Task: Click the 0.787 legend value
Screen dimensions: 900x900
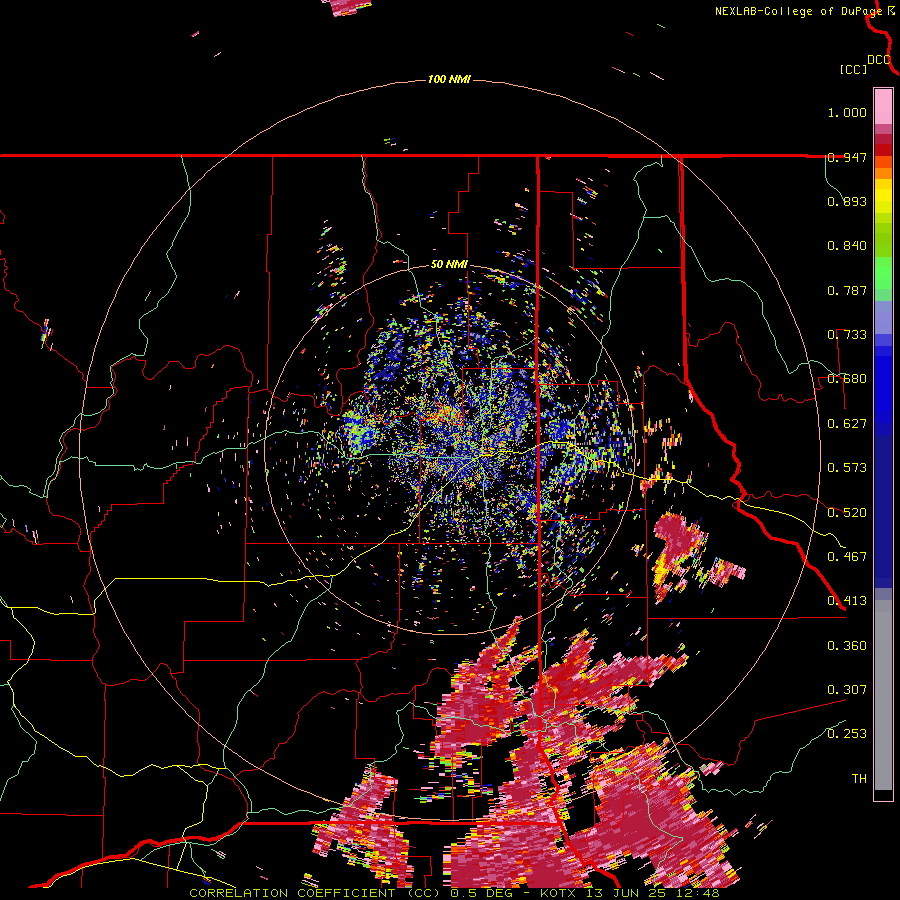Action: [x=847, y=290]
